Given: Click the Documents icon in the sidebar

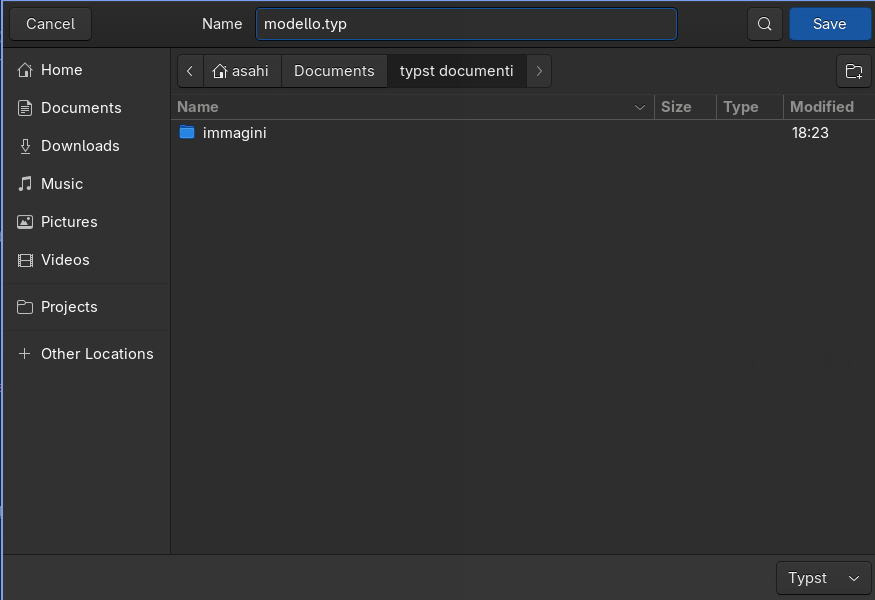Looking at the screenshot, I should point(25,108).
